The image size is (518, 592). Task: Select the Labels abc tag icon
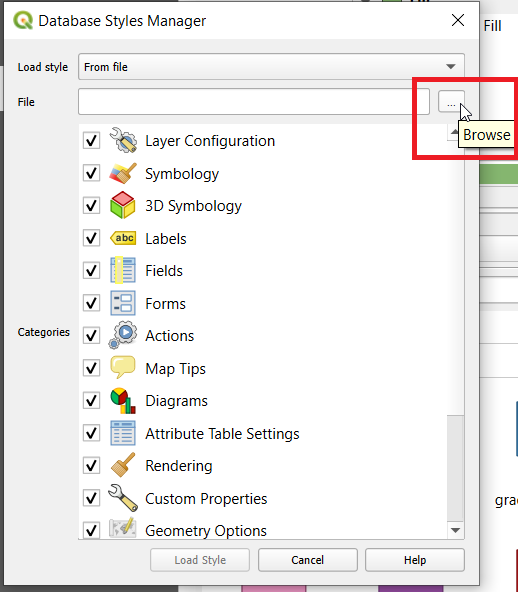coord(123,238)
